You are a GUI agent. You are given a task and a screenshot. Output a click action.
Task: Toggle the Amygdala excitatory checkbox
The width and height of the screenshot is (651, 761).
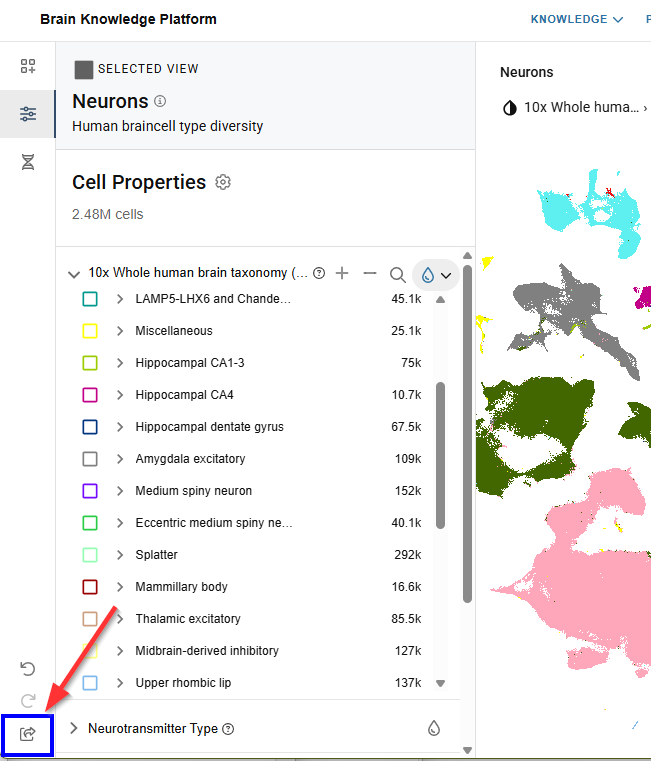[x=90, y=459]
